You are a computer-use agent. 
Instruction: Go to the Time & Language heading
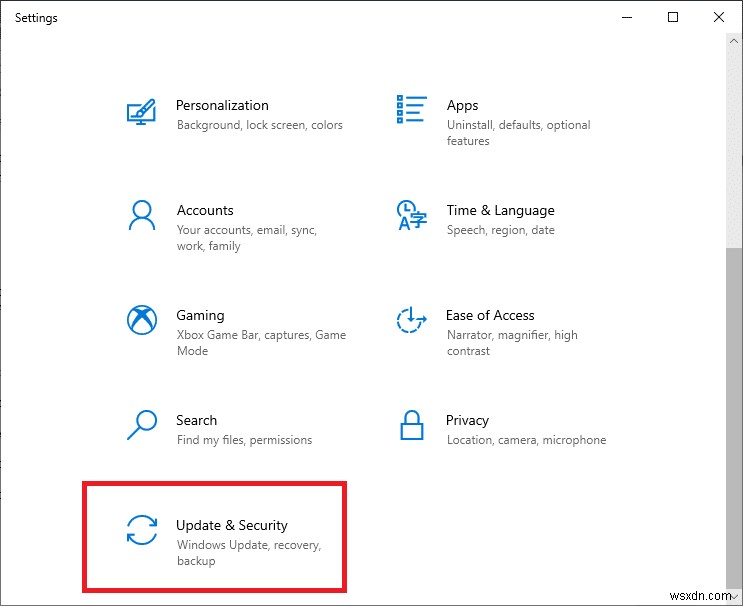(x=500, y=210)
